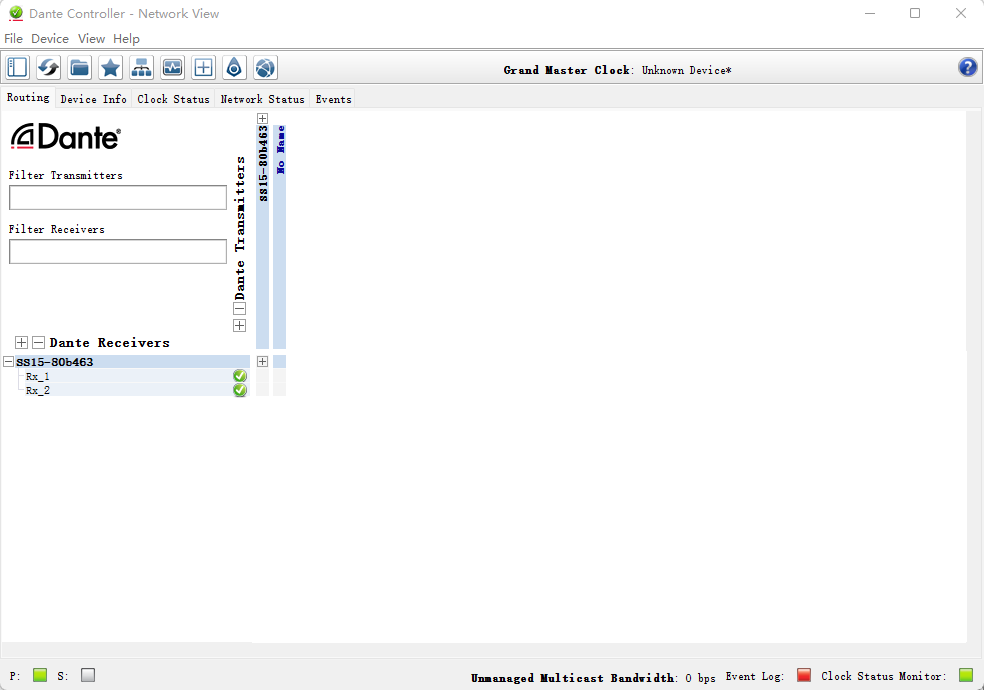Open the Device menu
This screenshot has width=984, height=690.
click(50, 39)
